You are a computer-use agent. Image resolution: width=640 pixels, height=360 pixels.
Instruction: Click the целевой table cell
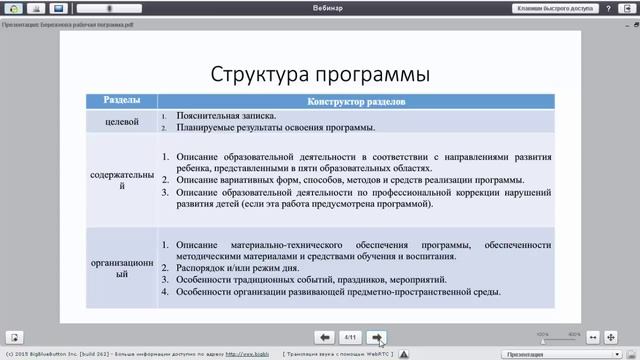[x=122, y=122]
